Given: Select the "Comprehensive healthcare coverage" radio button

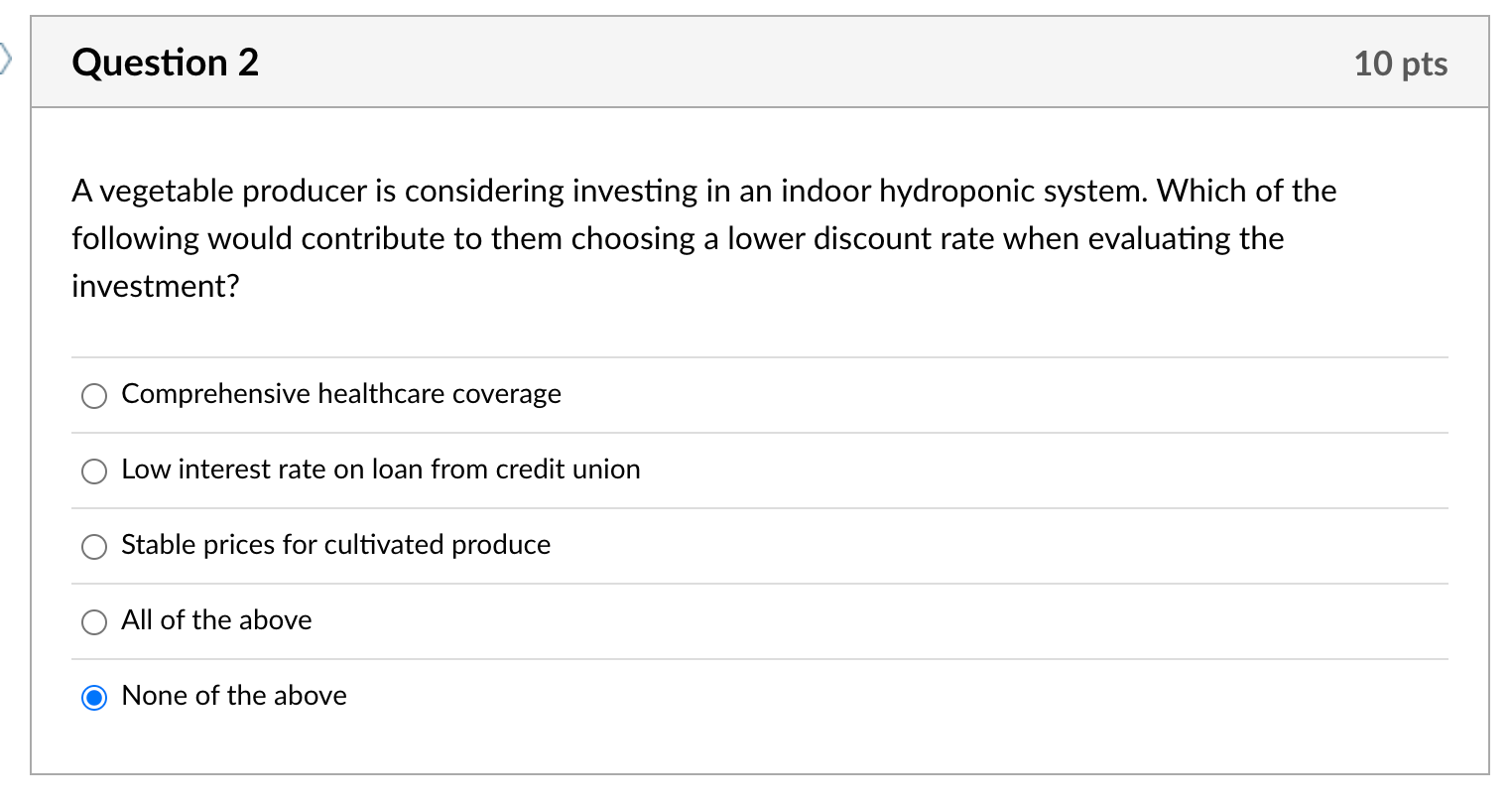Looking at the screenshot, I should pos(94,396).
